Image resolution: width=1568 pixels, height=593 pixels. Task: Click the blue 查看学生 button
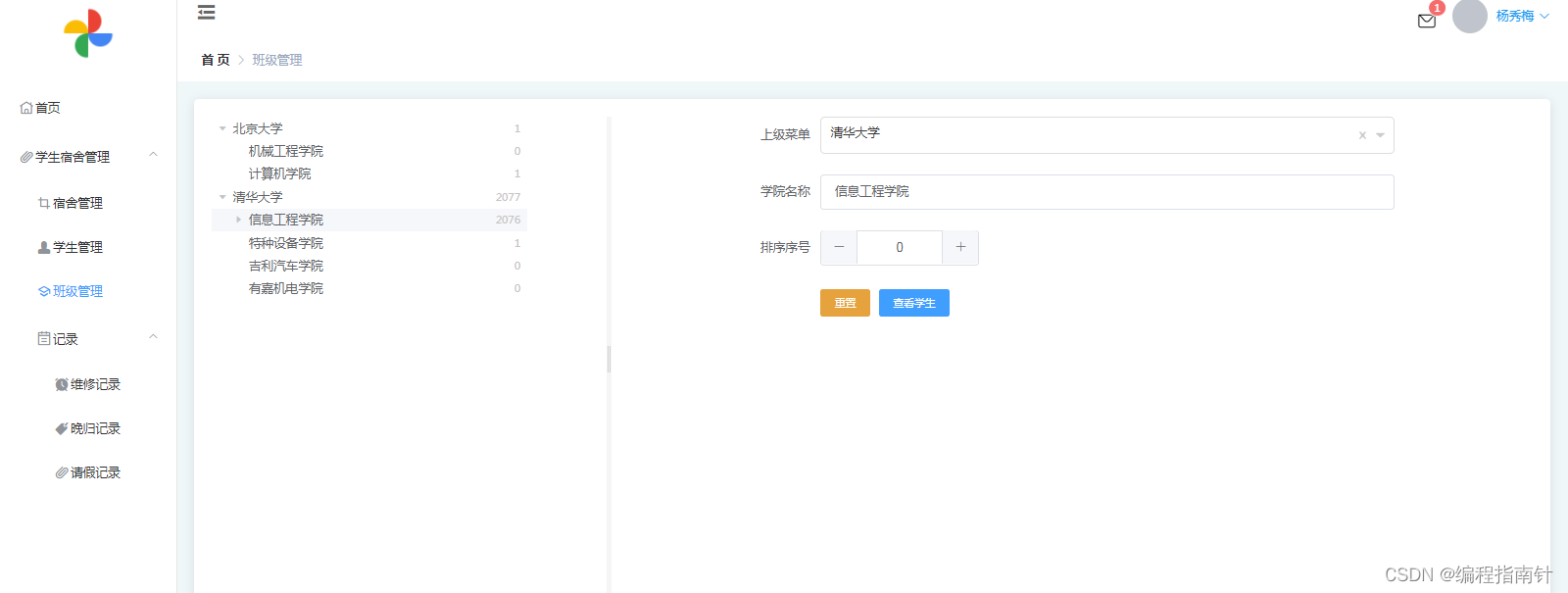tap(914, 303)
